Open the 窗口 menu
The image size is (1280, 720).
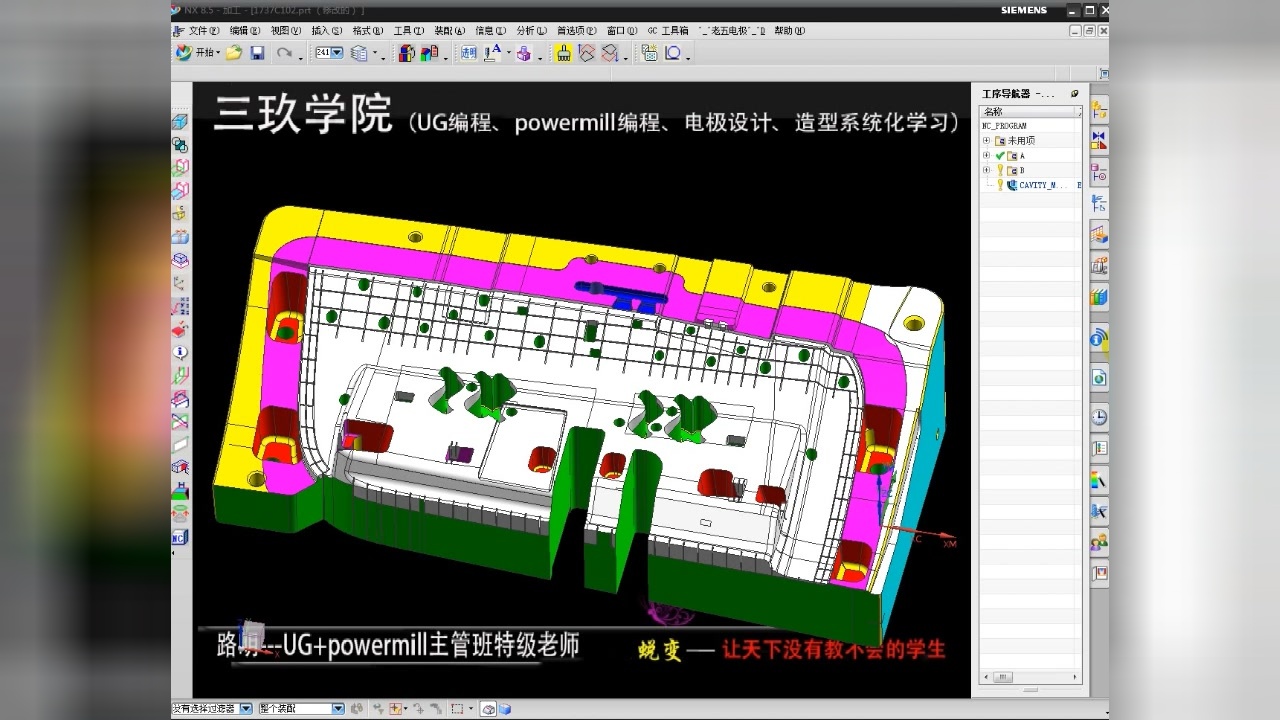[622, 31]
